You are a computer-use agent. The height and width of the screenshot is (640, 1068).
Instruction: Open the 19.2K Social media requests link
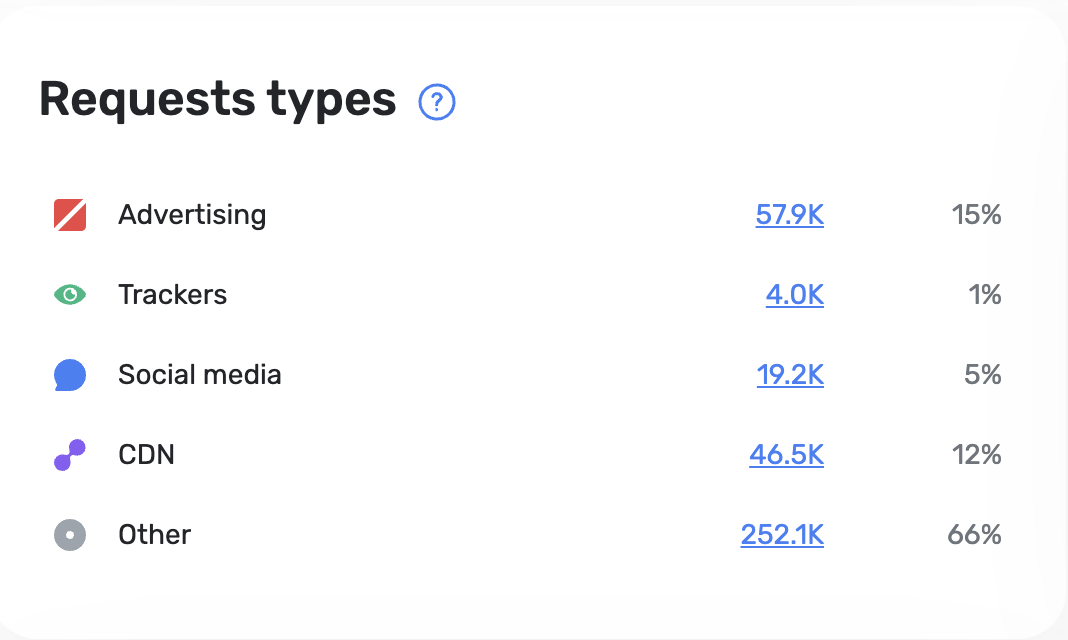click(x=790, y=375)
